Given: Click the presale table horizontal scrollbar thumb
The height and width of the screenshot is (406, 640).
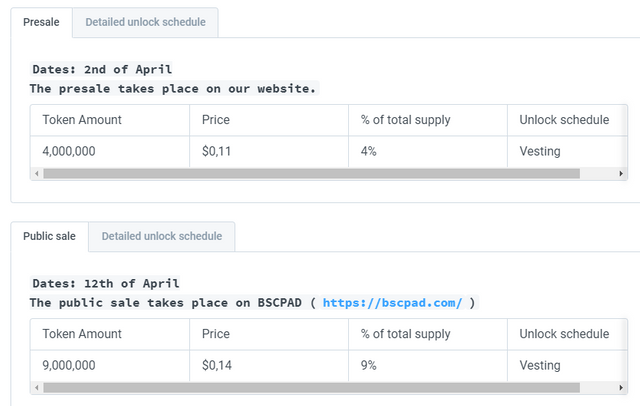Looking at the screenshot, I should [311, 173].
